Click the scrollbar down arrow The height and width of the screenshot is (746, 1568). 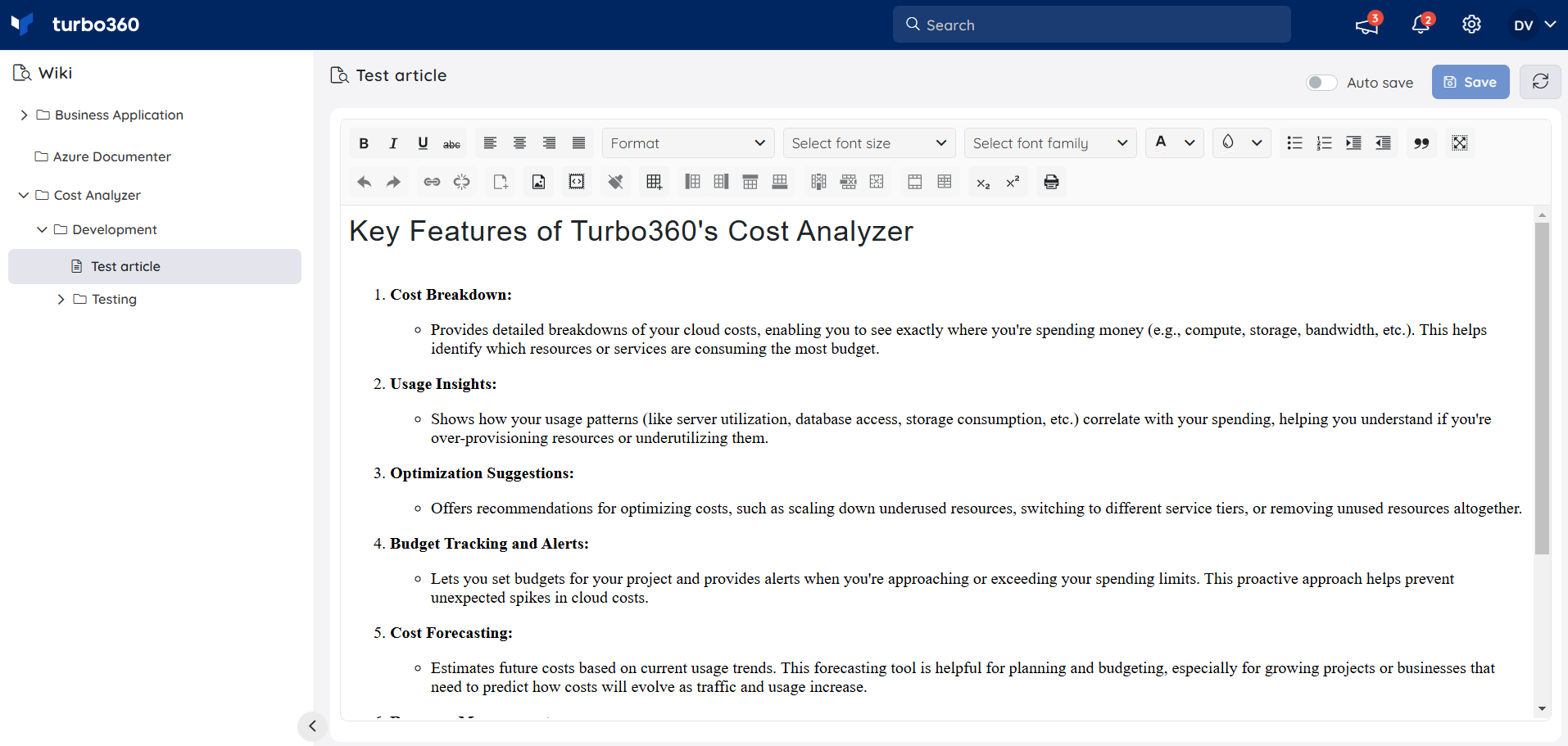coord(1542,709)
